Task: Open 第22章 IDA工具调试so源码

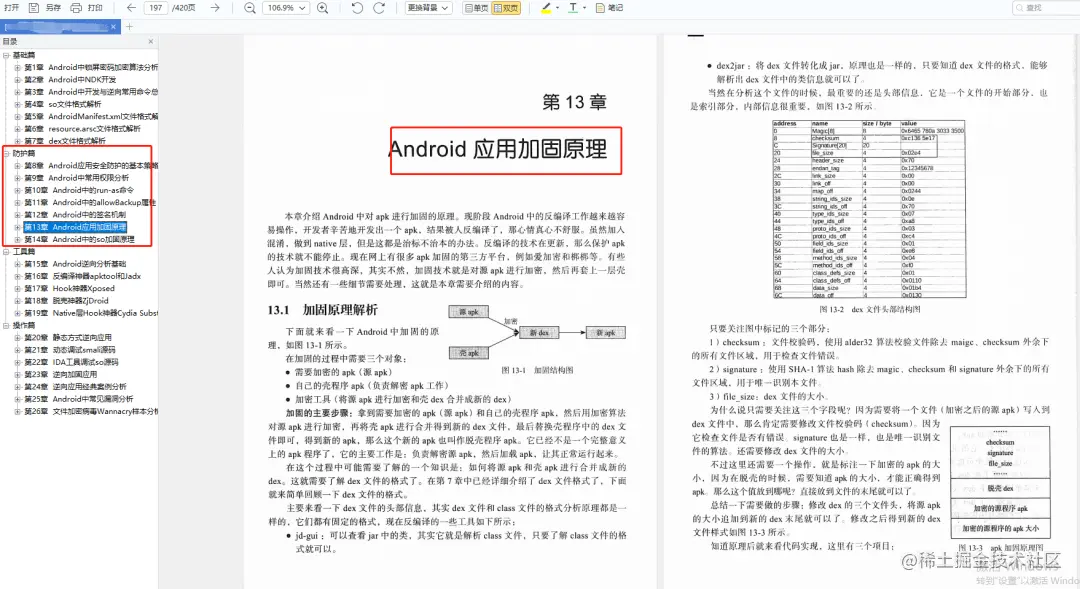Action: 72,362
